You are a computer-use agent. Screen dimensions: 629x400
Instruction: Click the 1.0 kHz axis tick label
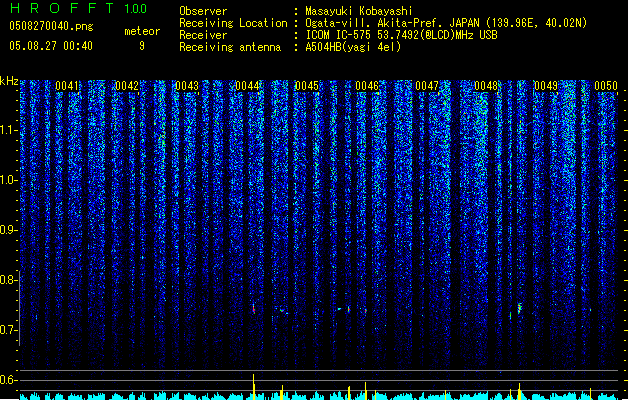tap(8, 180)
